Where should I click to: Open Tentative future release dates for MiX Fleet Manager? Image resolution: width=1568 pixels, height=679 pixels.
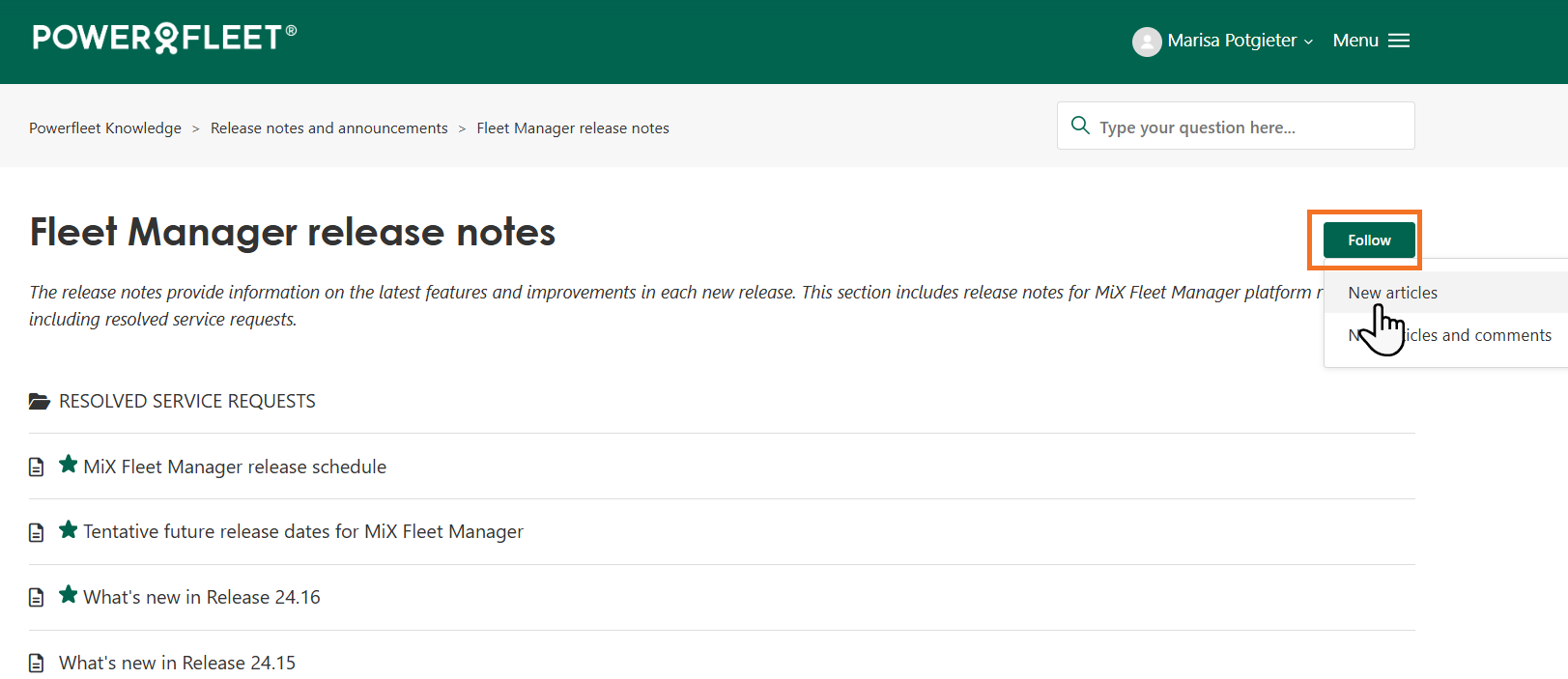pos(303,531)
